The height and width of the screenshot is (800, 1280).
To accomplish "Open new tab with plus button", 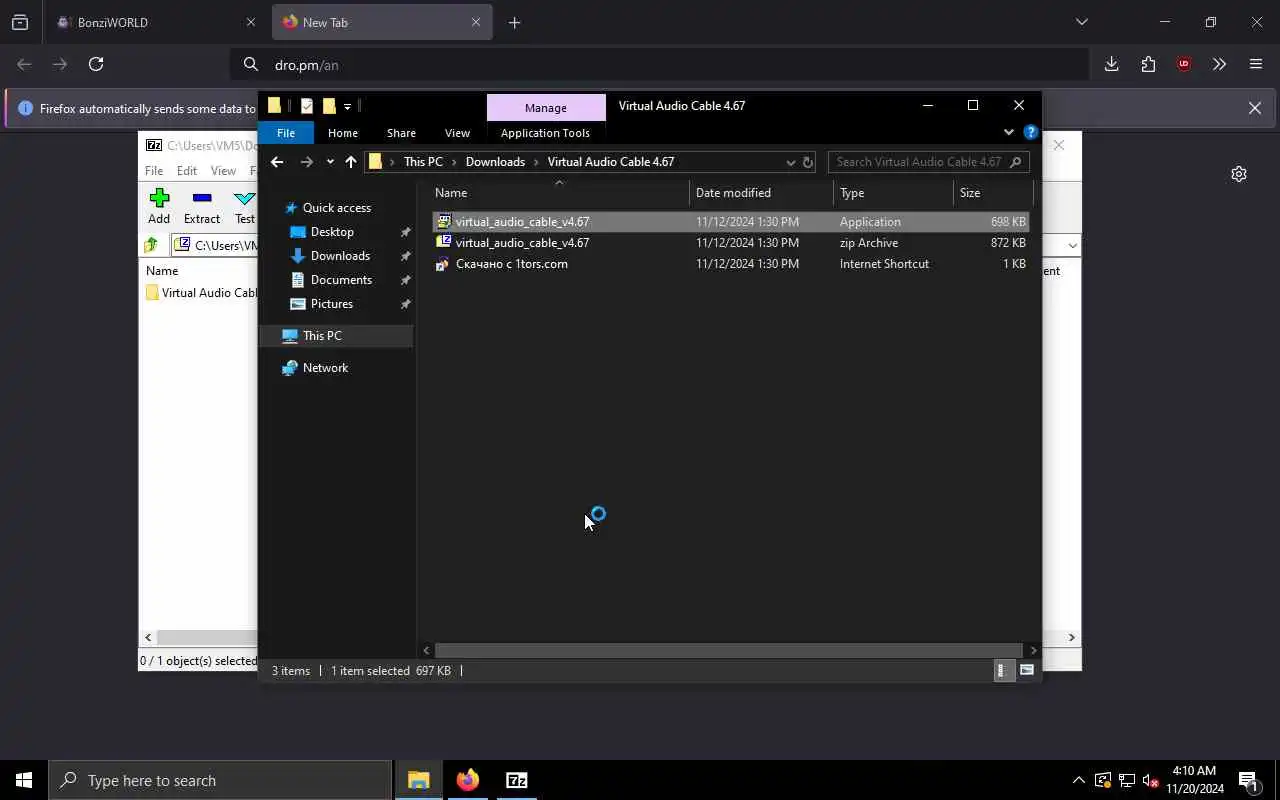I will tap(514, 22).
